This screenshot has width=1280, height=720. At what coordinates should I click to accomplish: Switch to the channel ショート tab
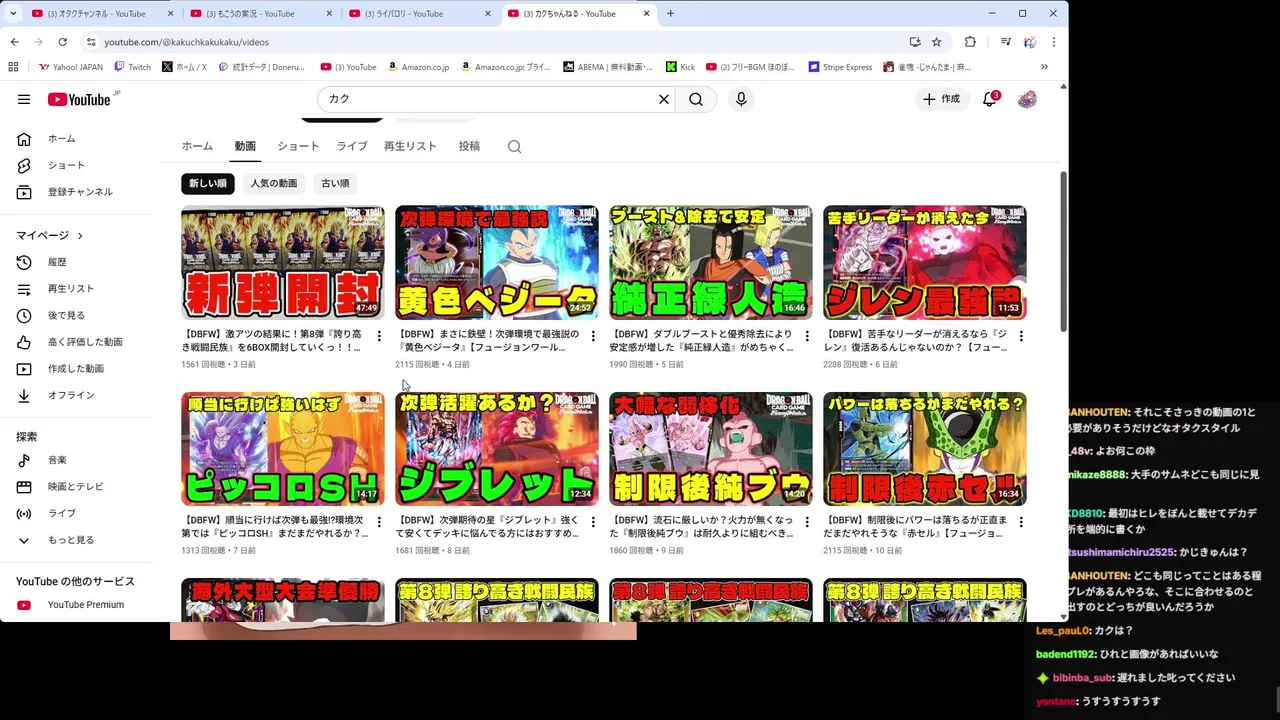tap(298, 146)
